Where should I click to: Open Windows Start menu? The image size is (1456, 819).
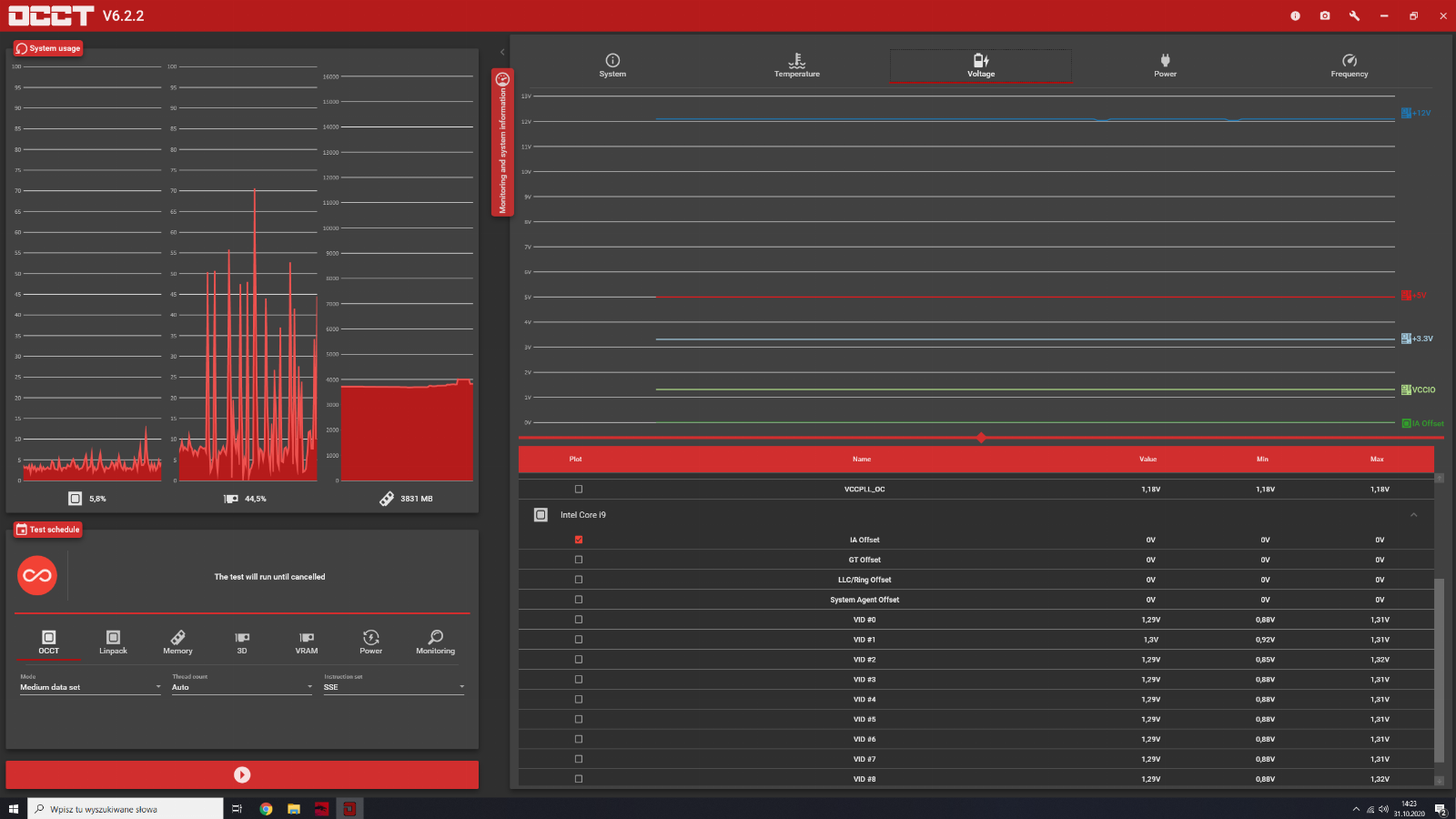tap(14, 809)
